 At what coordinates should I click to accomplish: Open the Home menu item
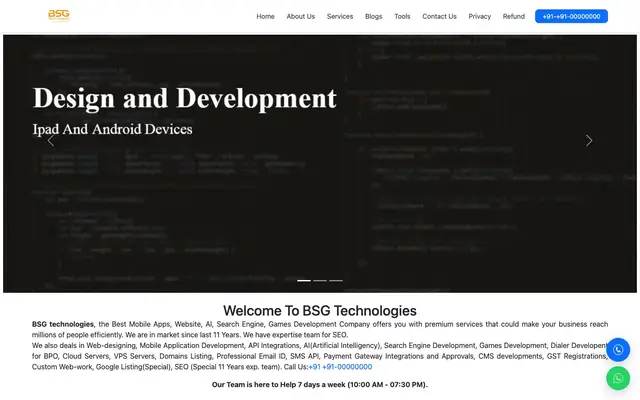[x=265, y=16]
